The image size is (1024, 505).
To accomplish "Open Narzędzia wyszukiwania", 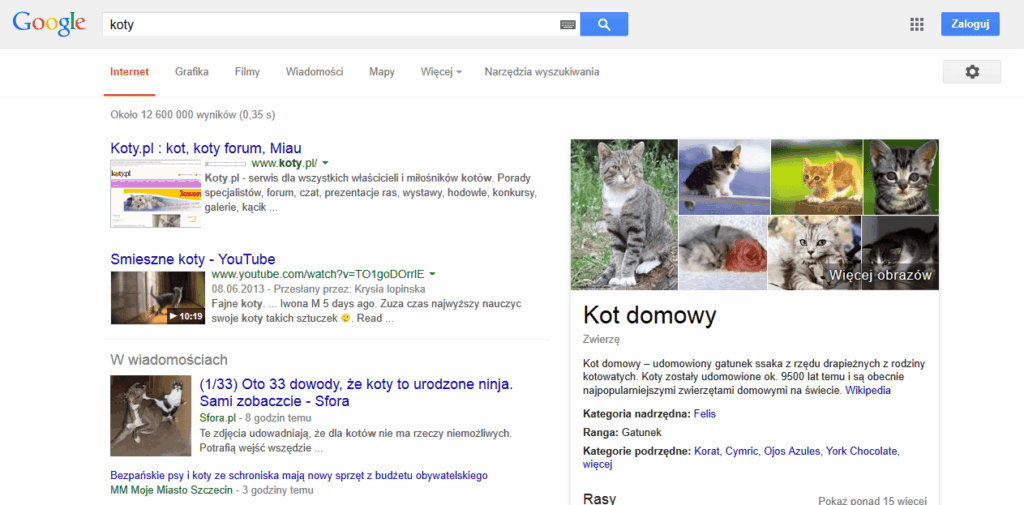I will coord(542,72).
